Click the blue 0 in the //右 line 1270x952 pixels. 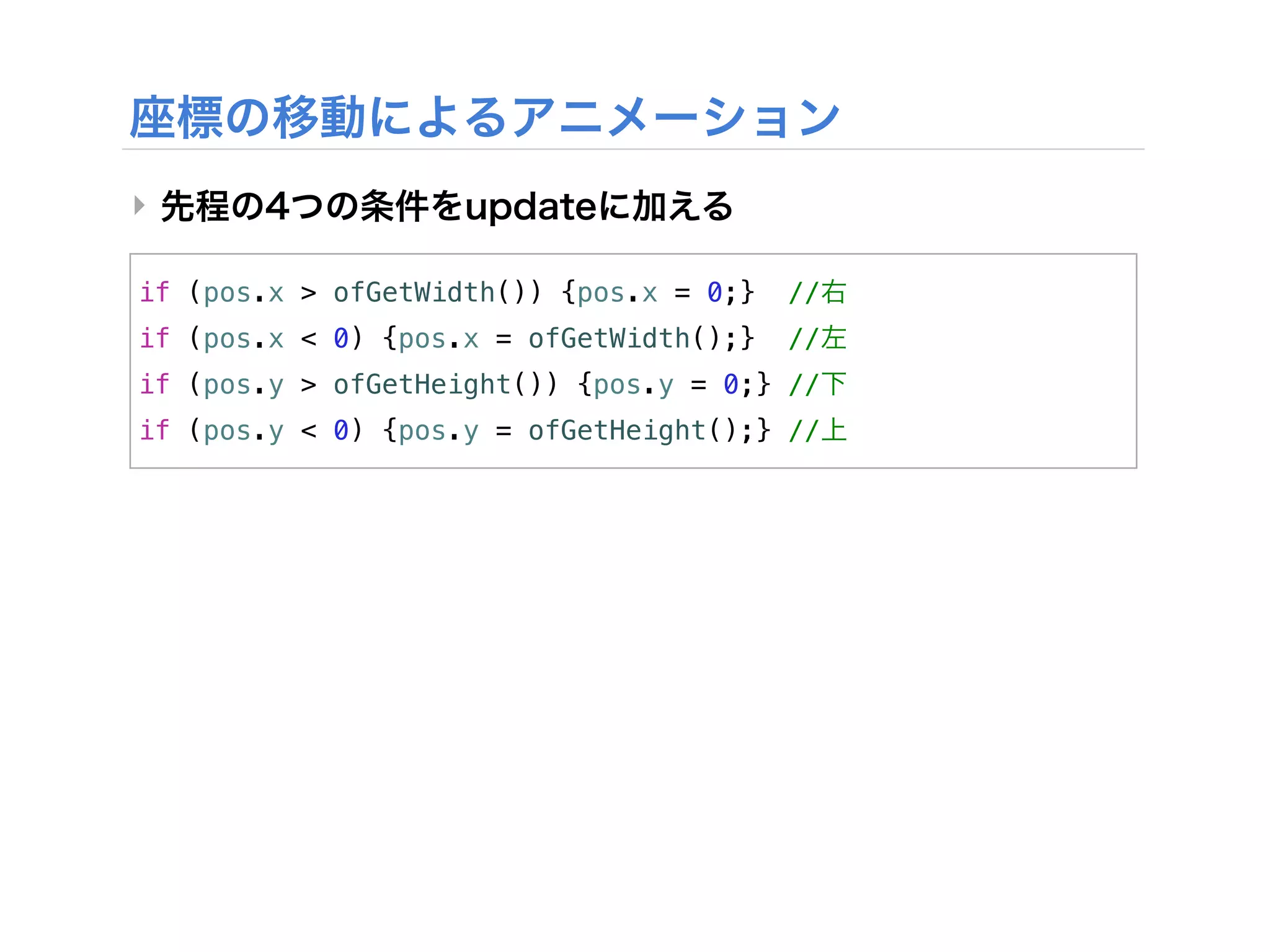[714, 293]
